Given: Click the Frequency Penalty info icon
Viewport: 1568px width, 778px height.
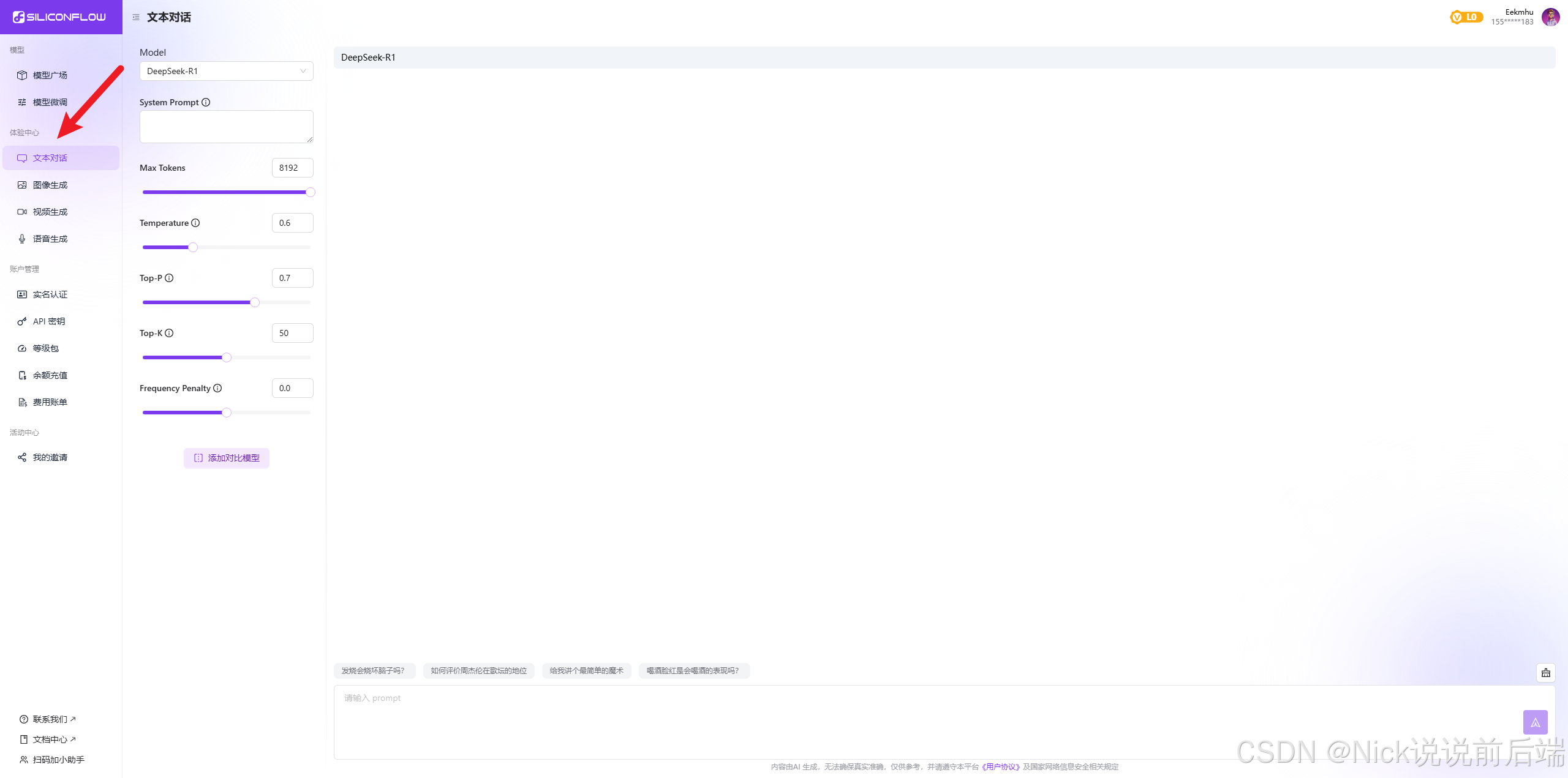Looking at the screenshot, I should tap(217, 388).
